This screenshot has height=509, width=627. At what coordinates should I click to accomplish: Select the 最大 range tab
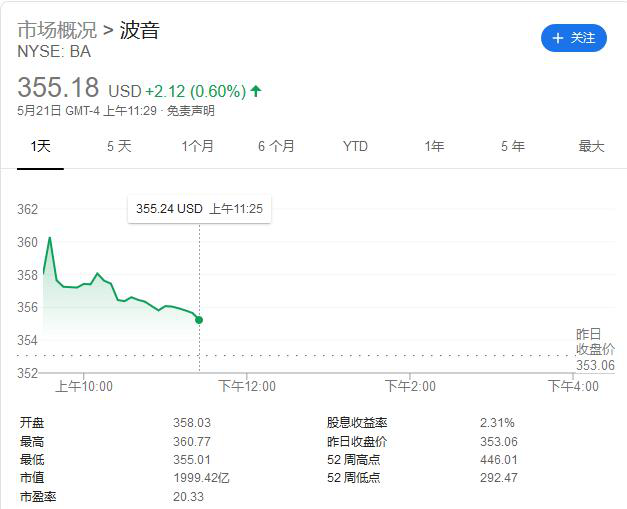pos(591,146)
